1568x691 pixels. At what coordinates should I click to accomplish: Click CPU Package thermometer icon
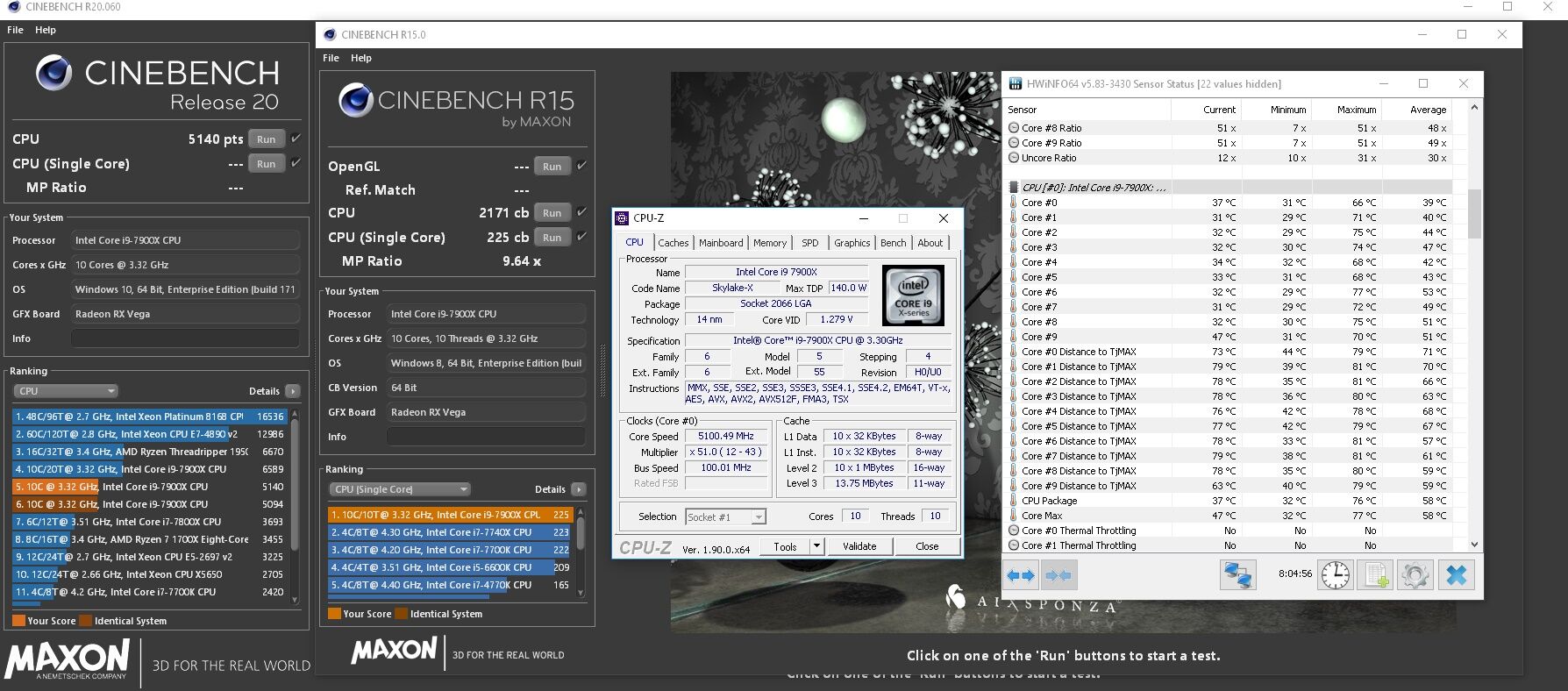pos(1013,501)
